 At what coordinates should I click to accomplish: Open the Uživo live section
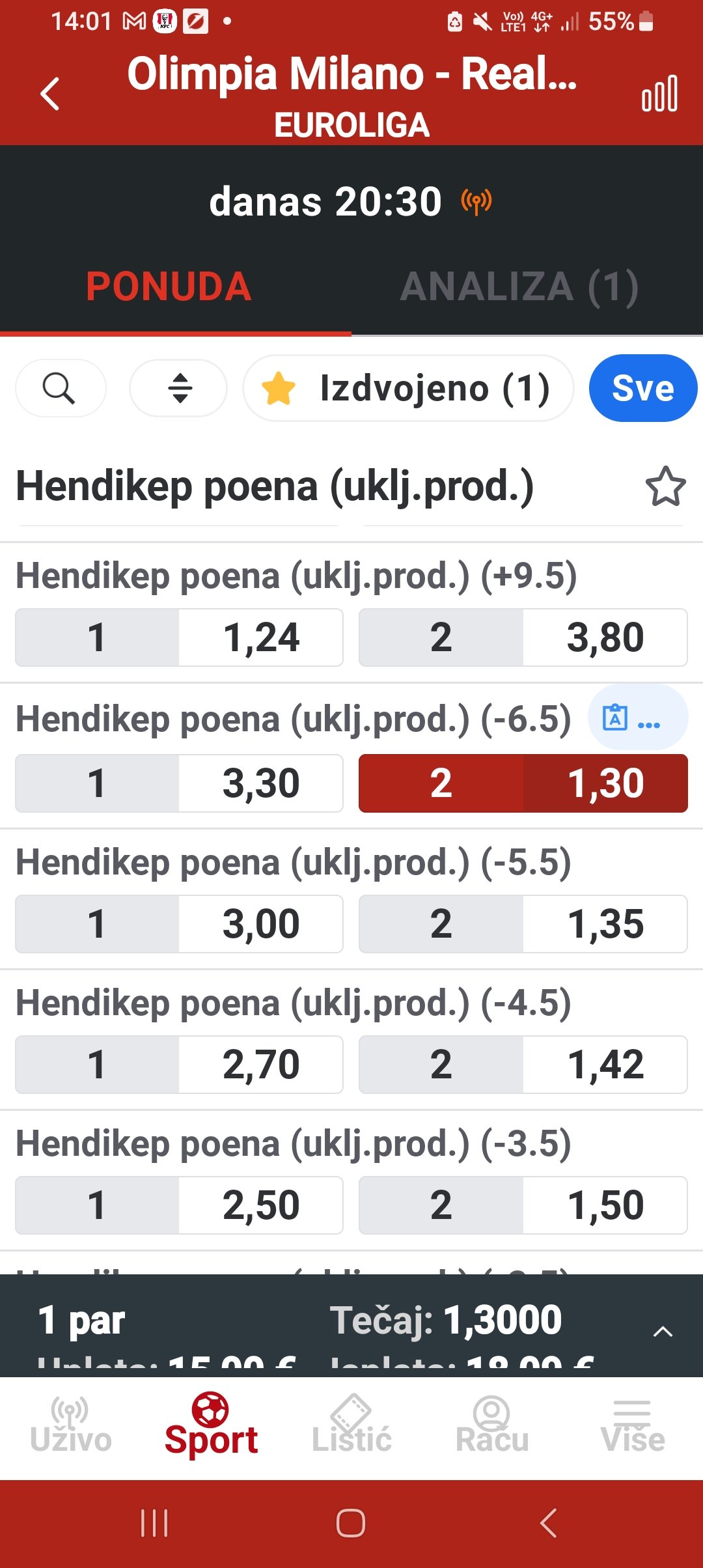(x=70, y=1426)
